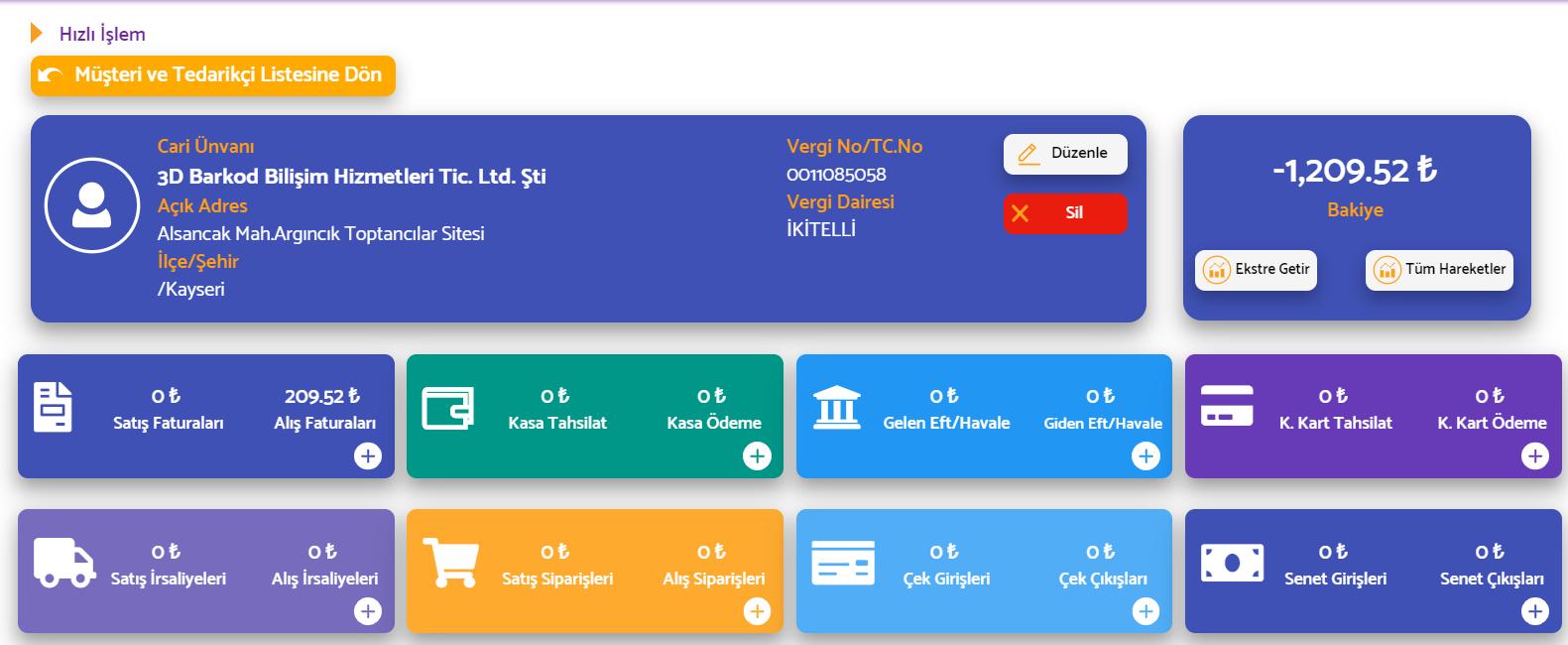Open Alış Siparişleri

tap(714, 565)
